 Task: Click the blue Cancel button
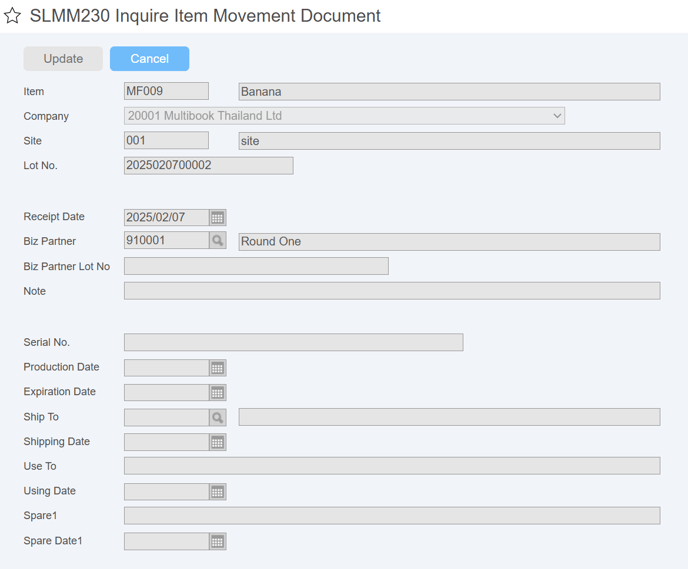pos(150,59)
